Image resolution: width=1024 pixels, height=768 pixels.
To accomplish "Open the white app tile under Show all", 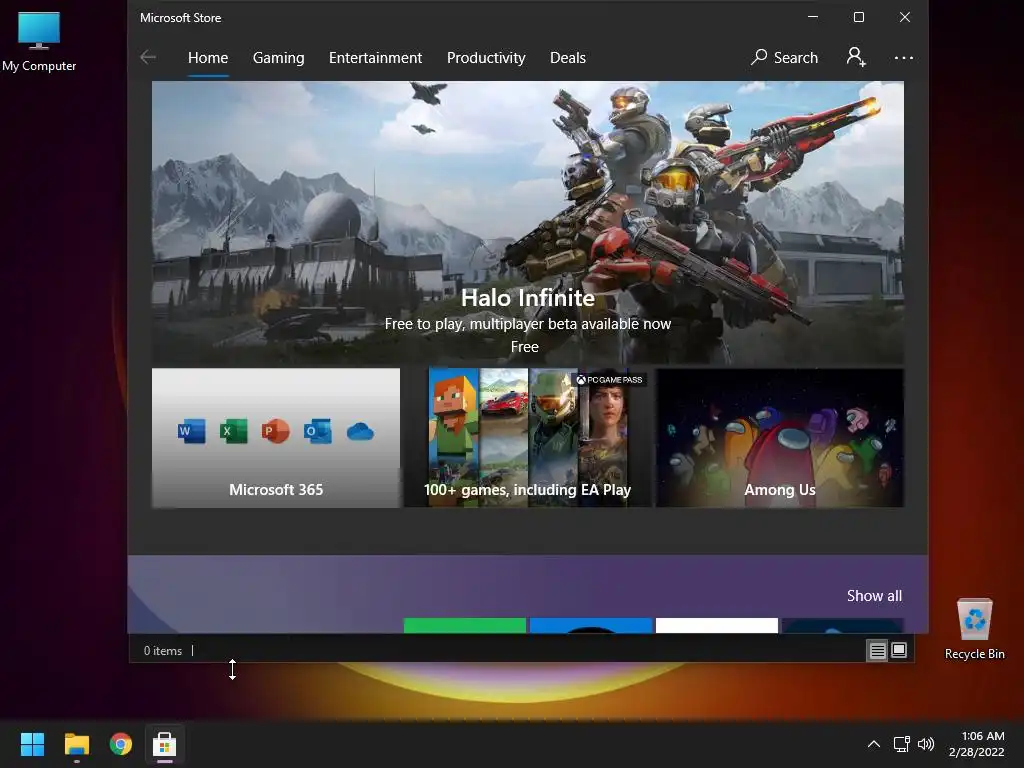I will [716, 625].
